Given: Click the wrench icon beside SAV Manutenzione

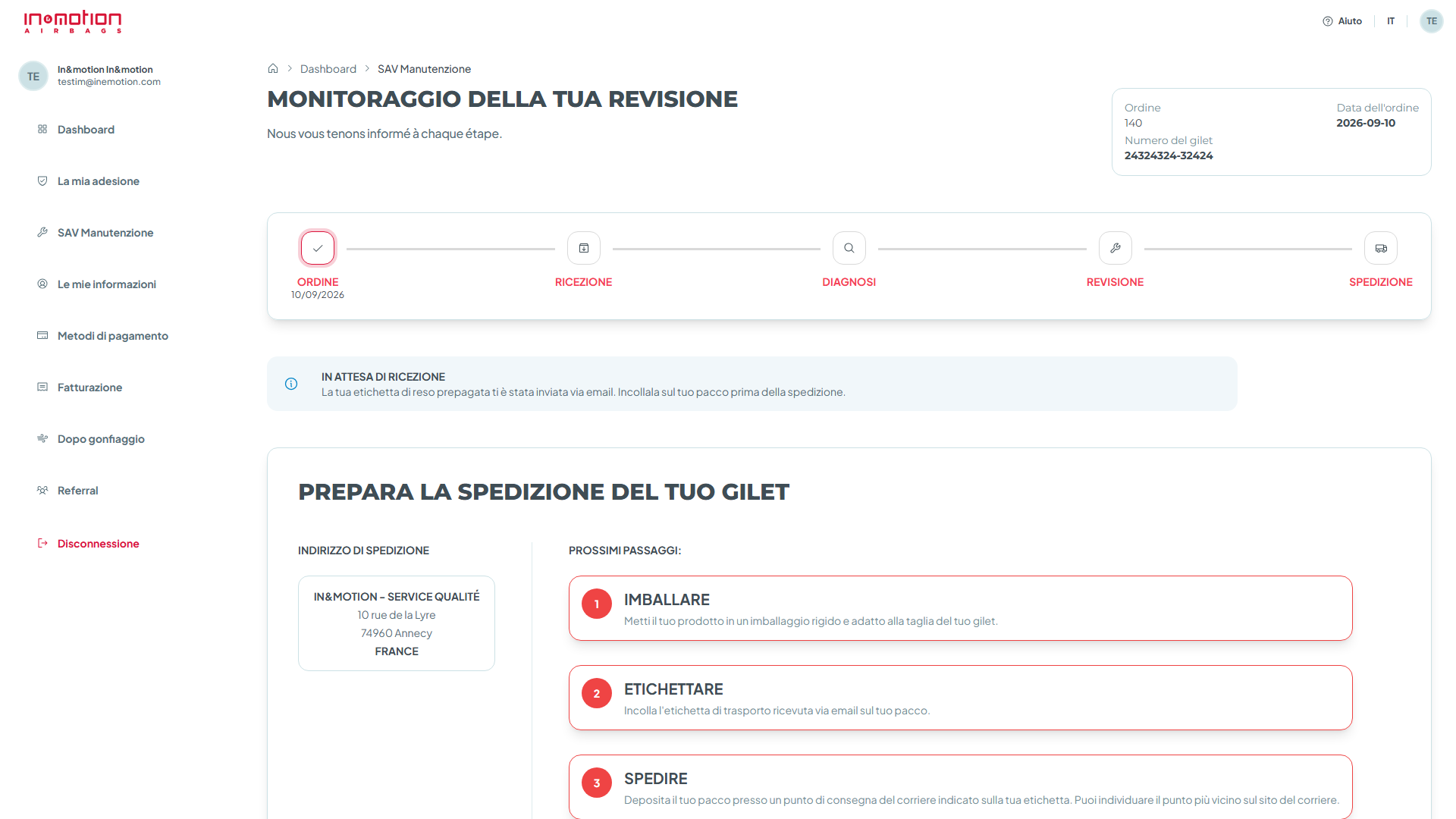Looking at the screenshot, I should tap(42, 232).
